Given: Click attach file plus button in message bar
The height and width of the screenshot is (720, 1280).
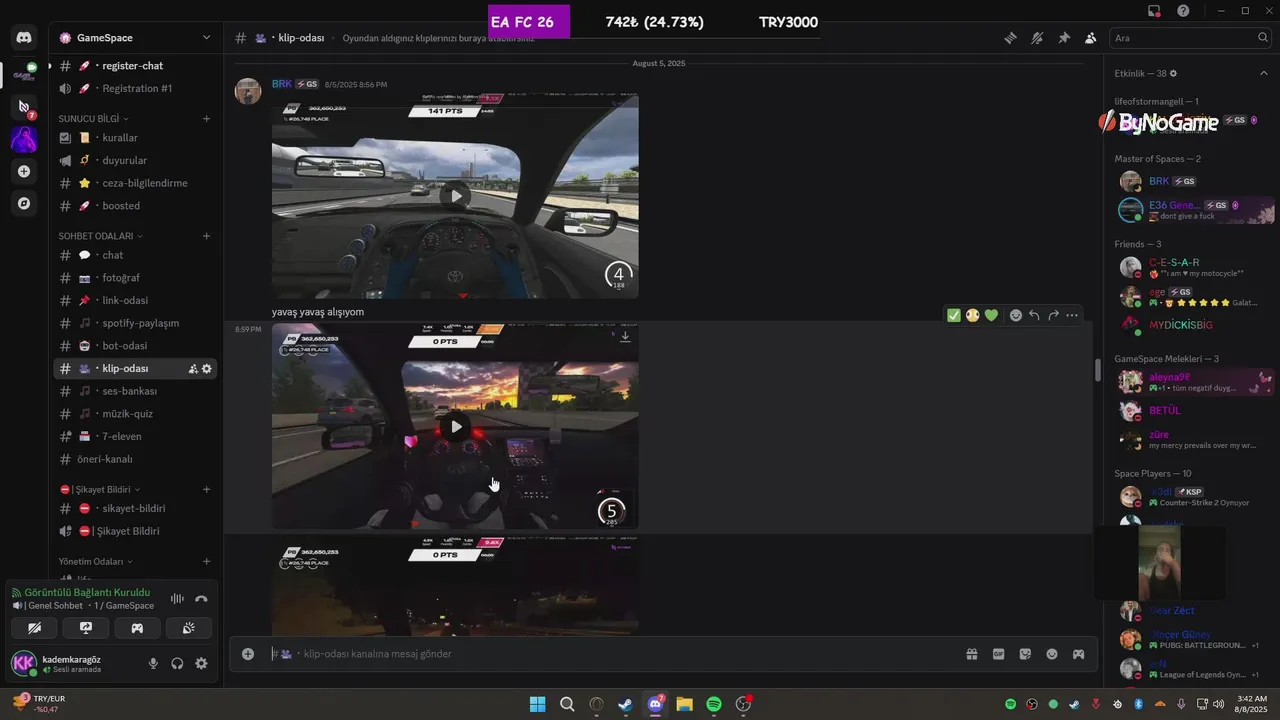Looking at the screenshot, I should coord(248,654).
